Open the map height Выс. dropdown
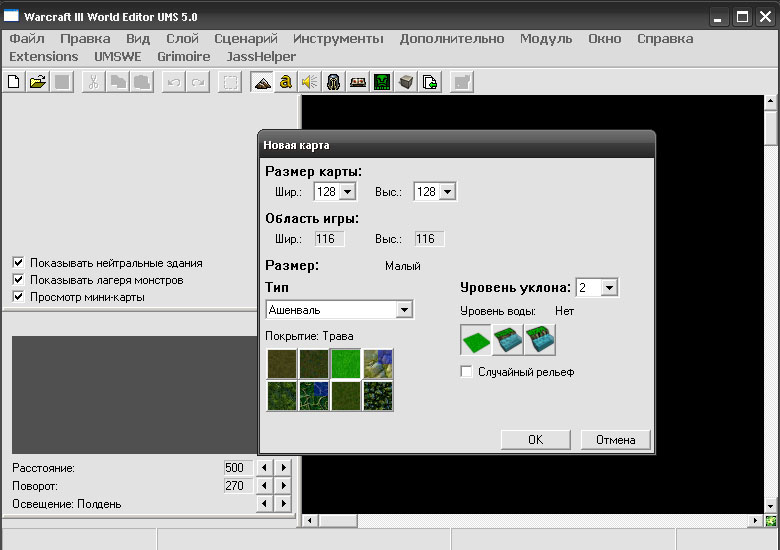This screenshot has width=780, height=550. click(447, 191)
